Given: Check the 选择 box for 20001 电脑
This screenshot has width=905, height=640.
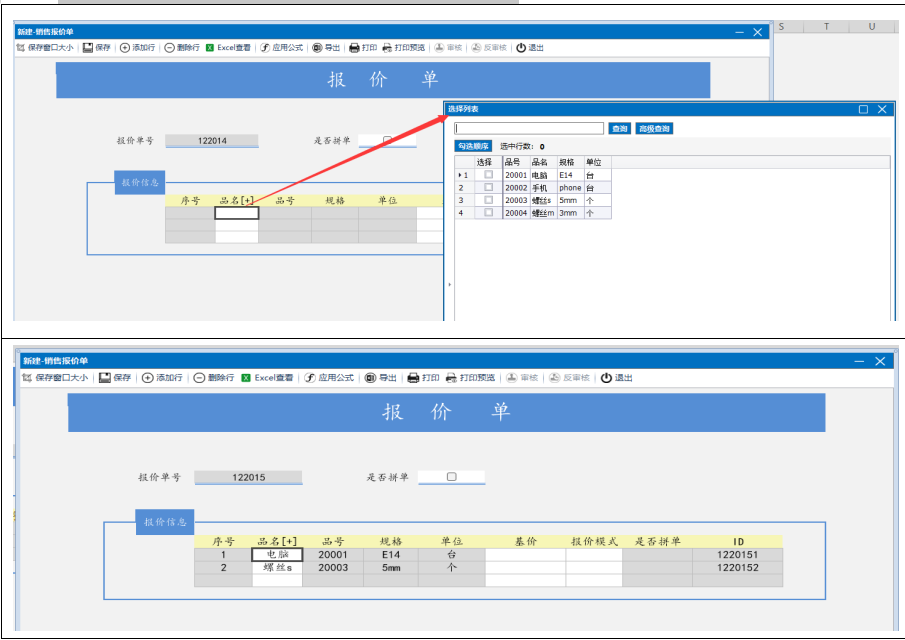Looking at the screenshot, I should tap(488, 175).
